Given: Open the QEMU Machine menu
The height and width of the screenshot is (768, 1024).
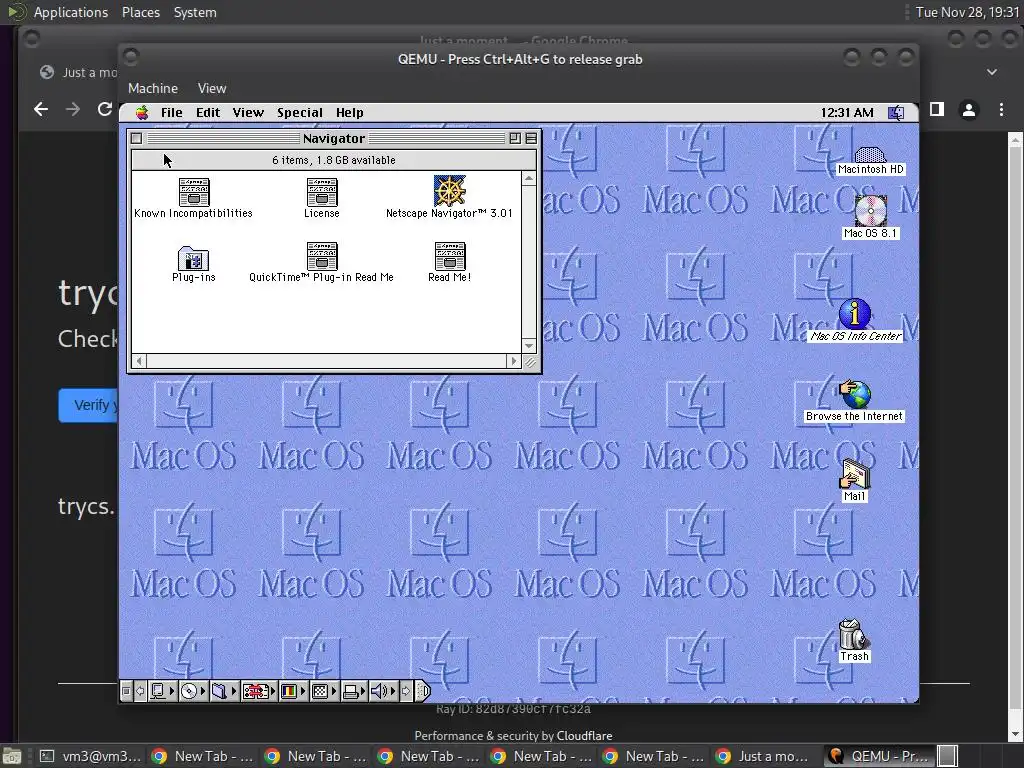Looking at the screenshot, I should pos(153,88).
